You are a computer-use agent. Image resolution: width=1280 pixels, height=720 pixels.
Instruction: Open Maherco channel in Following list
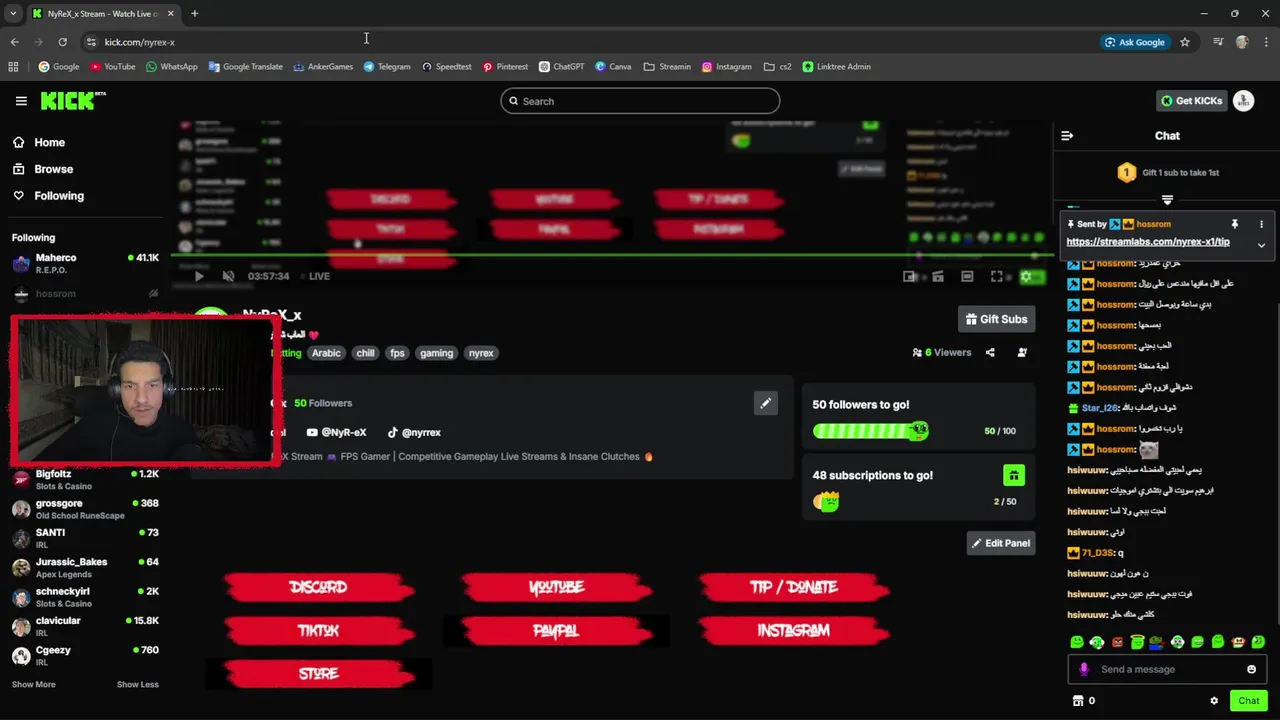pyautogui.click(x=85, y=263)
